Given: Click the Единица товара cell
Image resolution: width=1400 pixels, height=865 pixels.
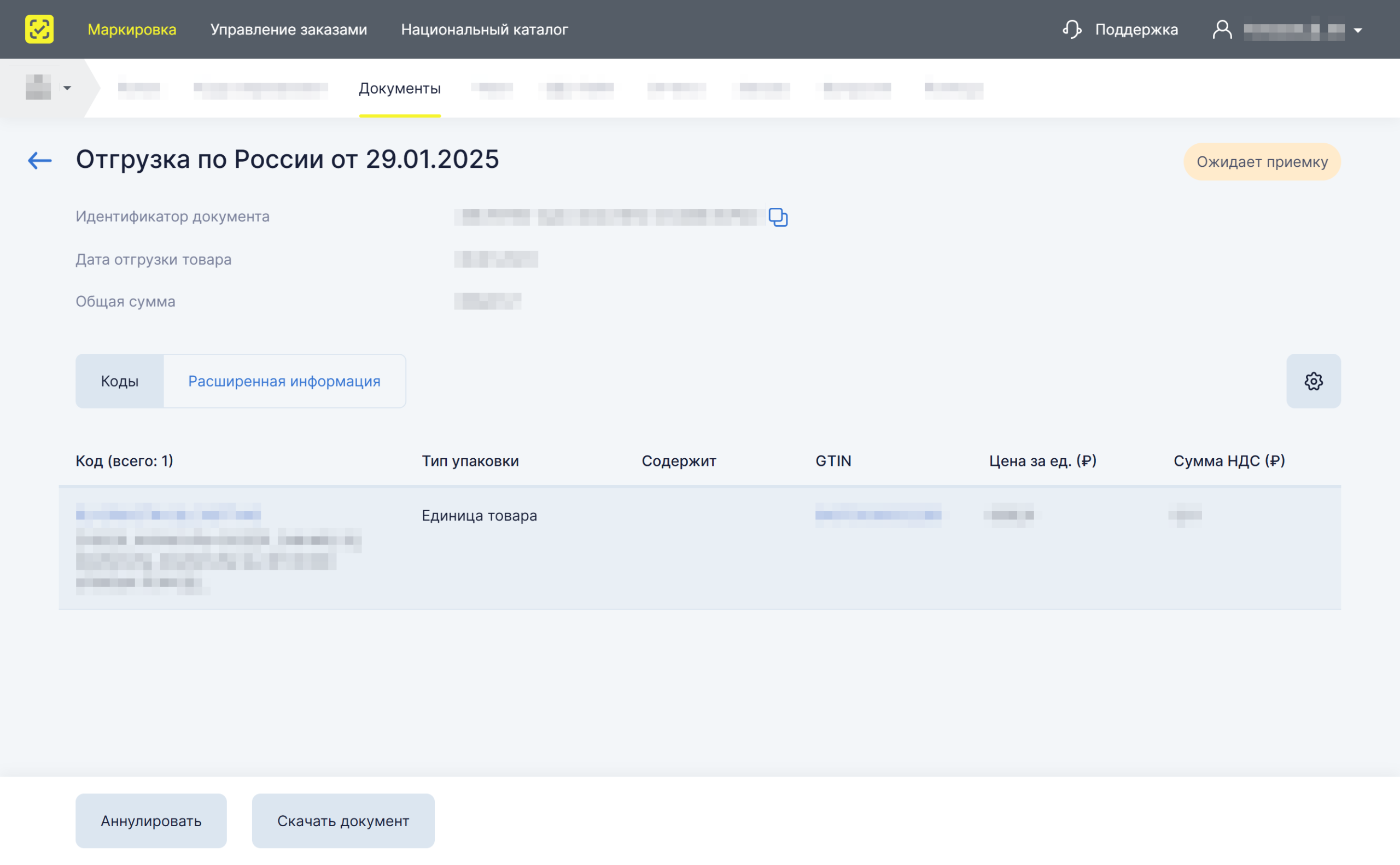Looking at the screenshot, I should 480,516.
